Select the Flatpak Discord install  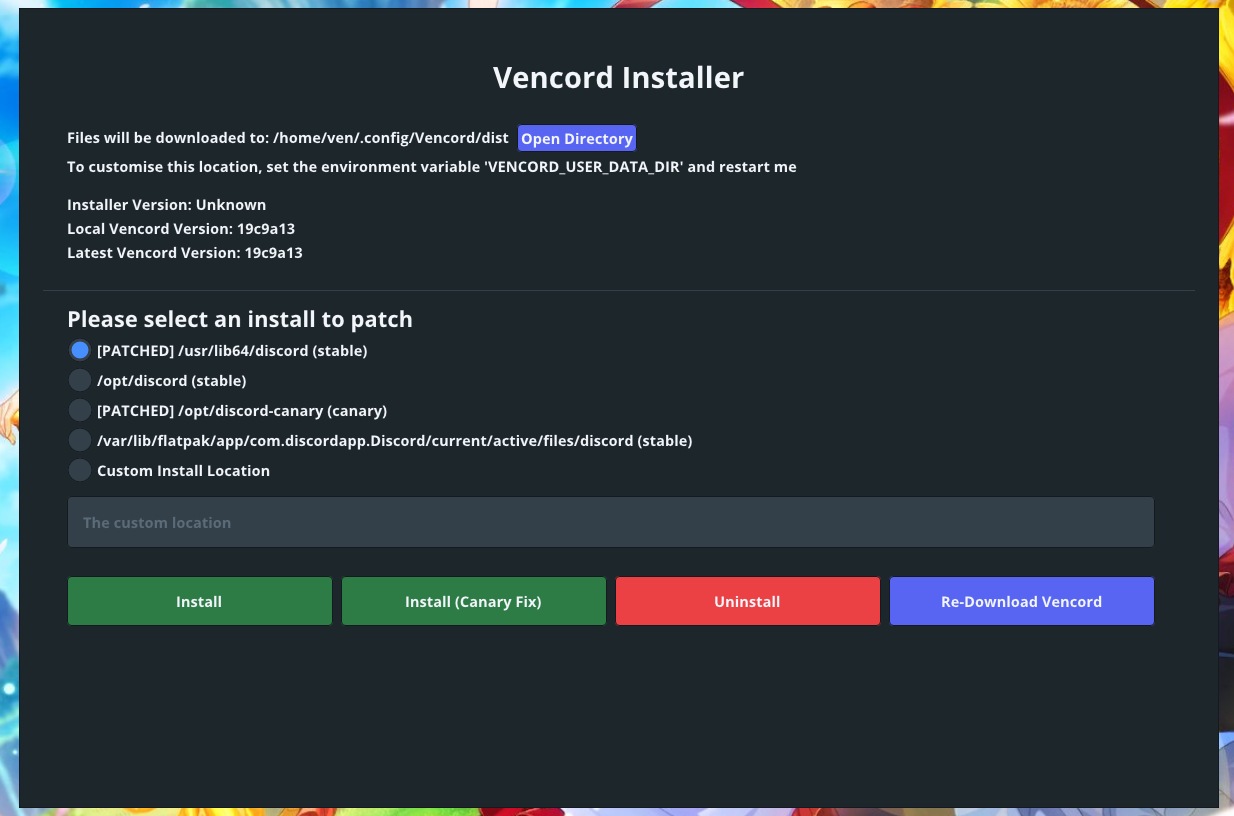80,440
